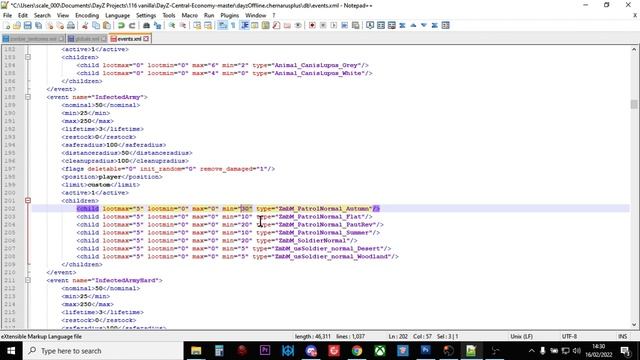
Task: Toggle the indent guide toolbar icon
Action: 244,25
